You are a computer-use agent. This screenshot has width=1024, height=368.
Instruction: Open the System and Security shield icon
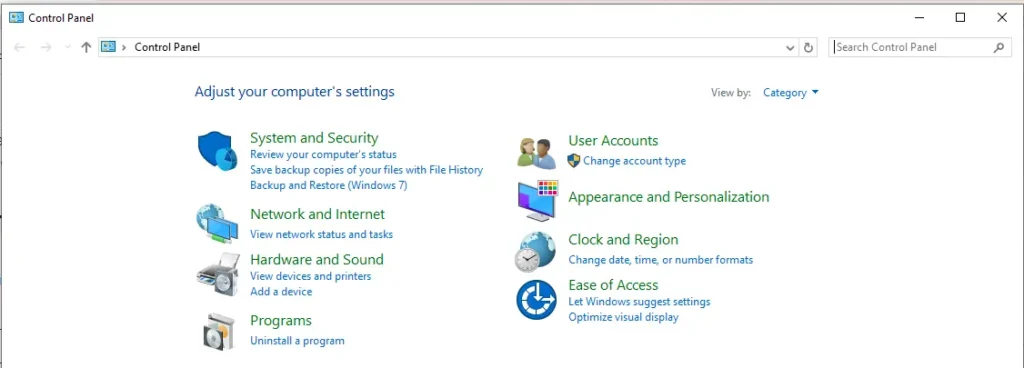click(217, 151)
